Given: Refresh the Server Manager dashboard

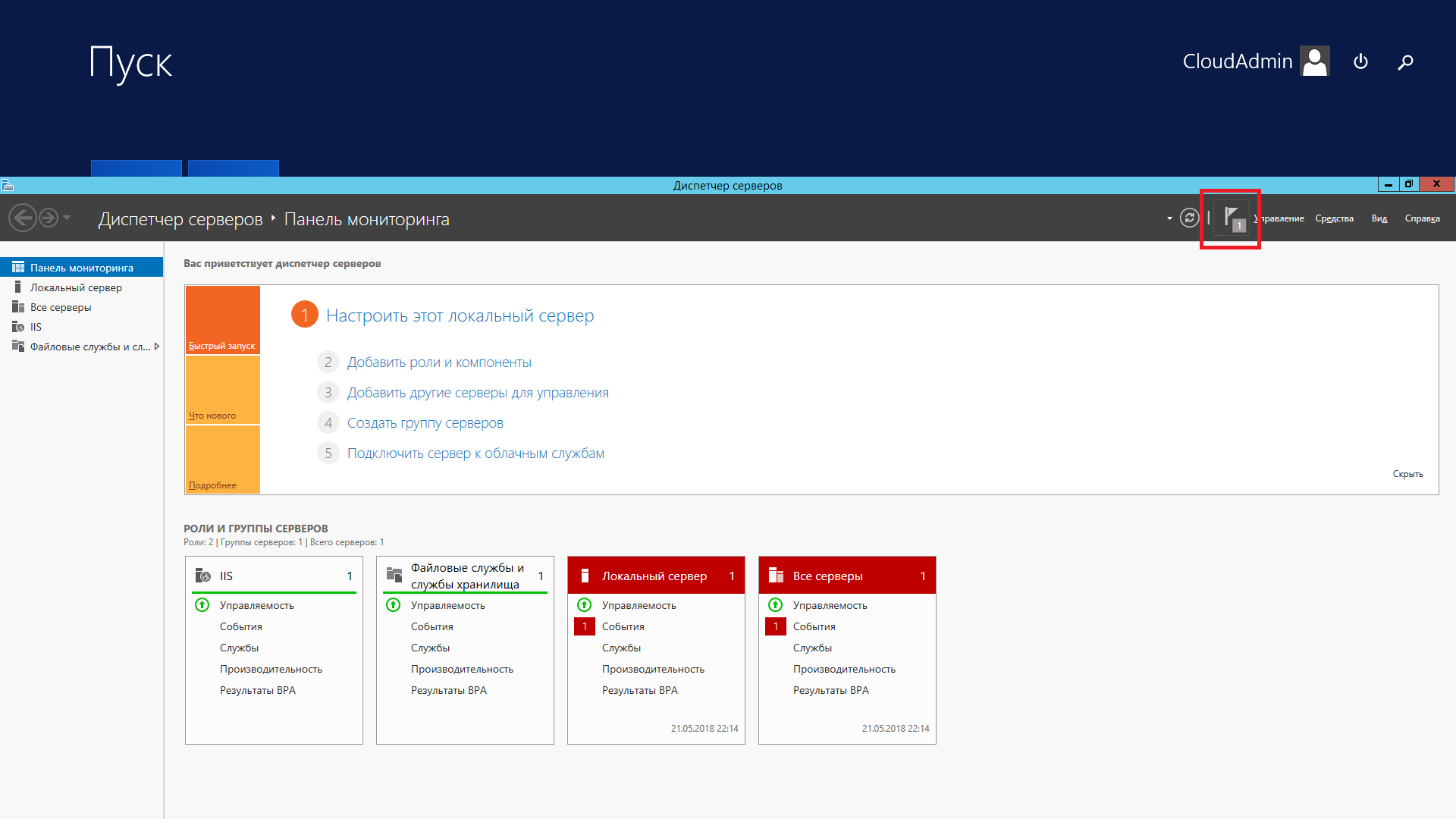Looking at the screenshot, I should tap(1189, 218).
